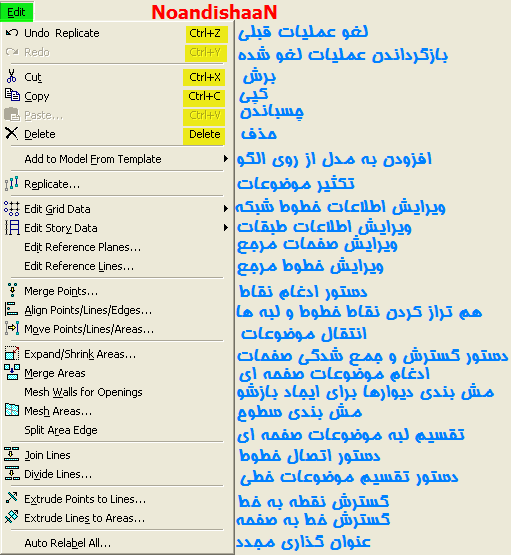Select Extrude Lines to Areas... entry

point(85,518)
